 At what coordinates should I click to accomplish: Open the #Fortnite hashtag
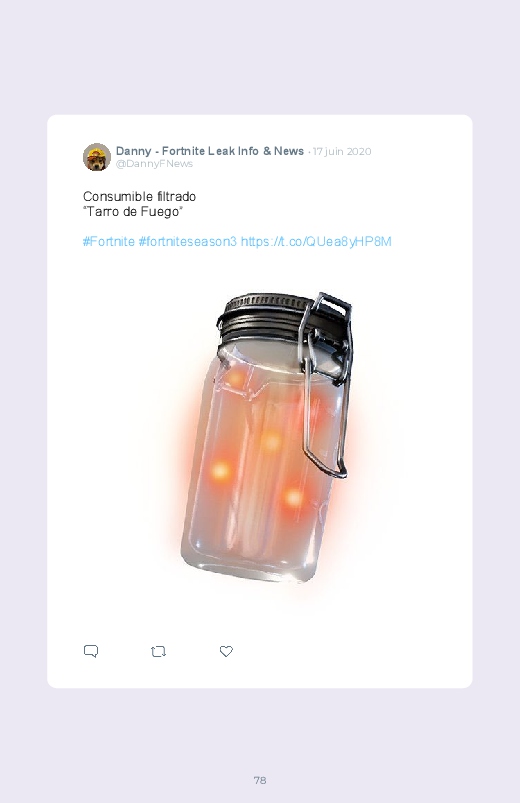109,241
